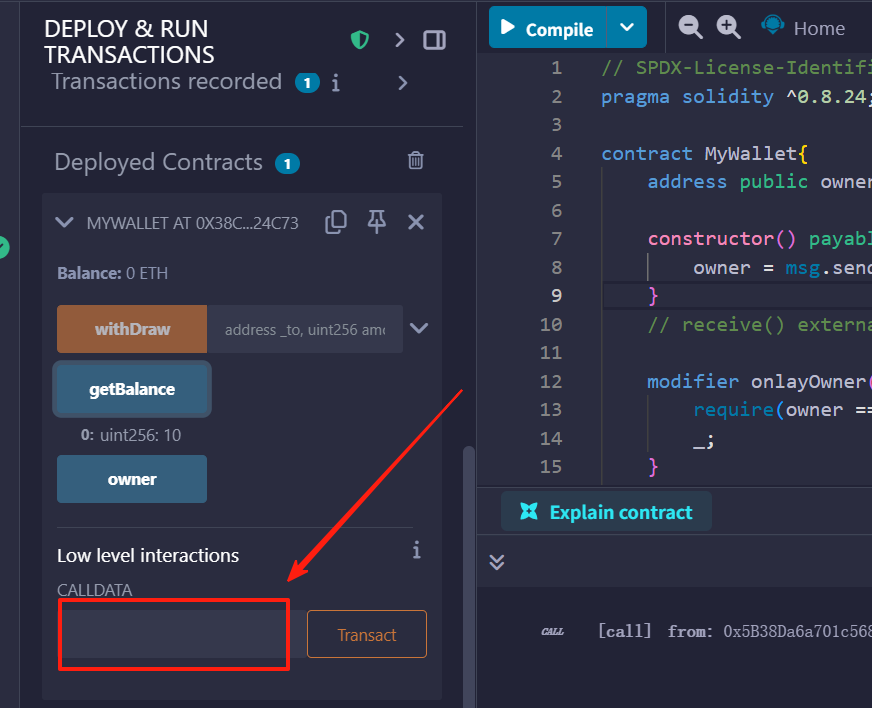Zoom in the editor font
The width and height of the screenshot is (872, 708).
[728, 27]
